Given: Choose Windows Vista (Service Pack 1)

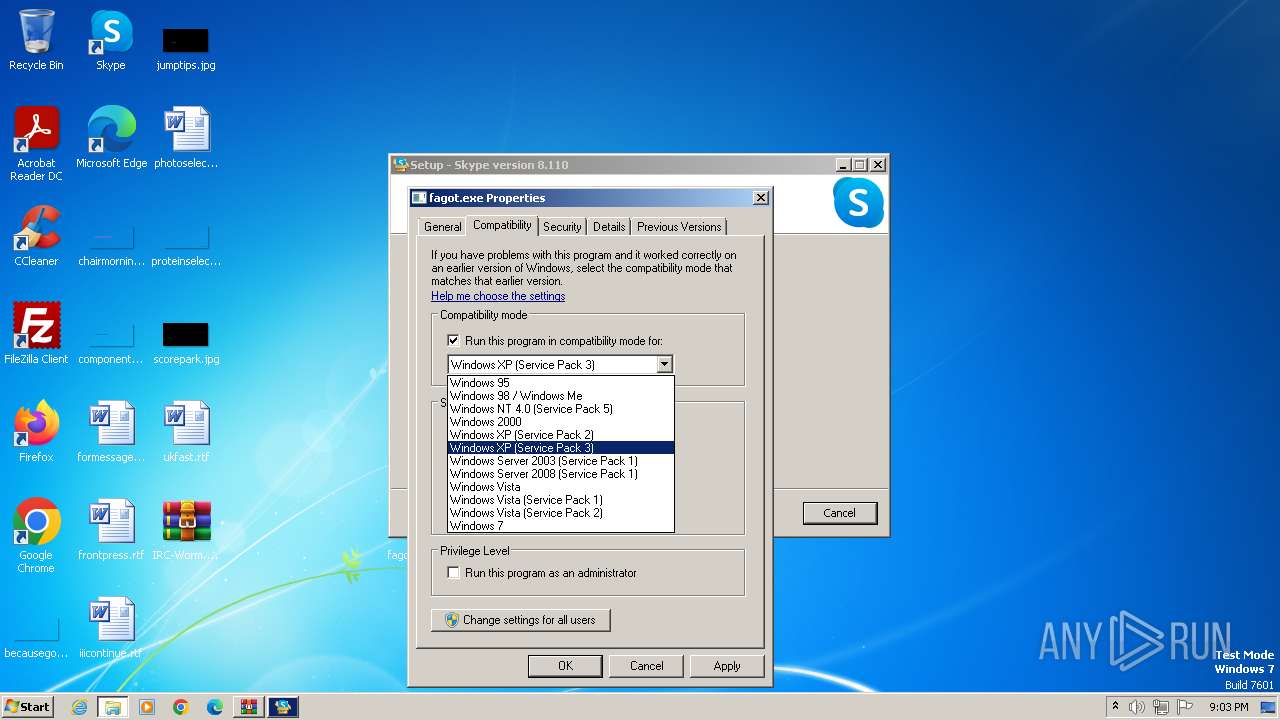Looking at the screenshot, I should pyautogui.click(x=560, y=500).
